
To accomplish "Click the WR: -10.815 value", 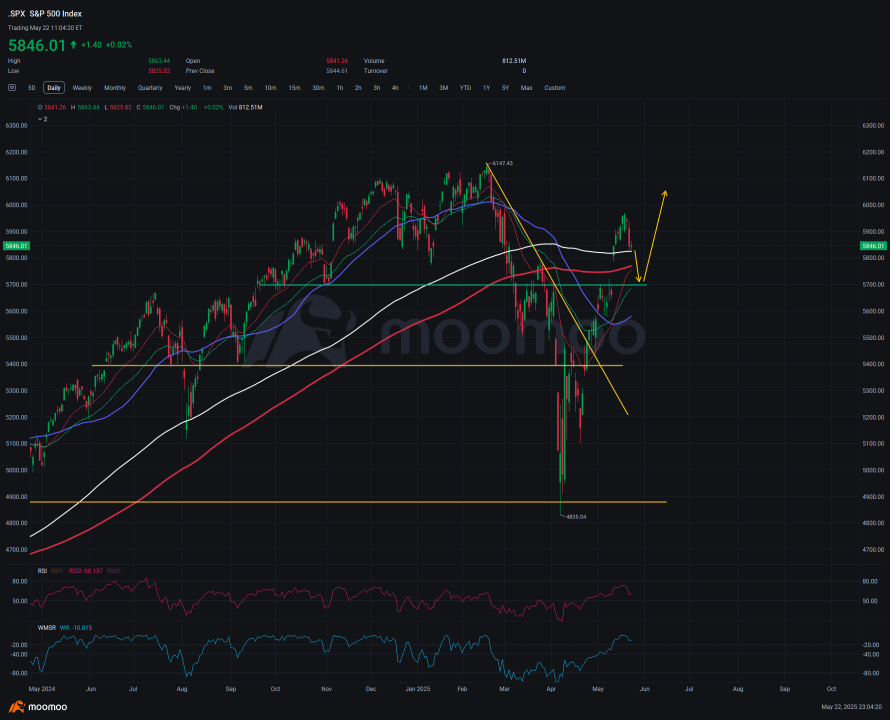I will (76, 627).
